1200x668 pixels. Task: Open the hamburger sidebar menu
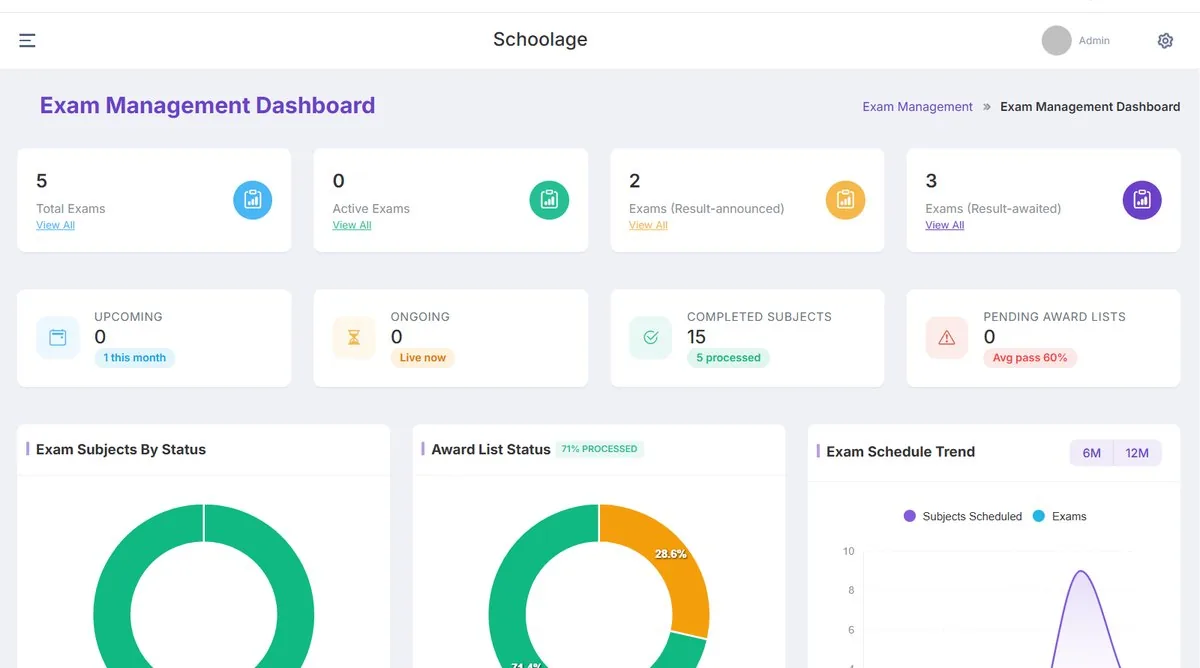(x=27, y=40)
